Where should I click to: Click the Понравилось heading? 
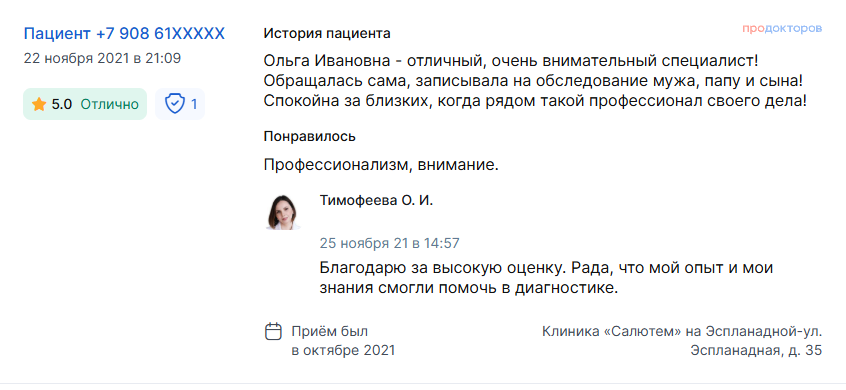tap(310, 136)
